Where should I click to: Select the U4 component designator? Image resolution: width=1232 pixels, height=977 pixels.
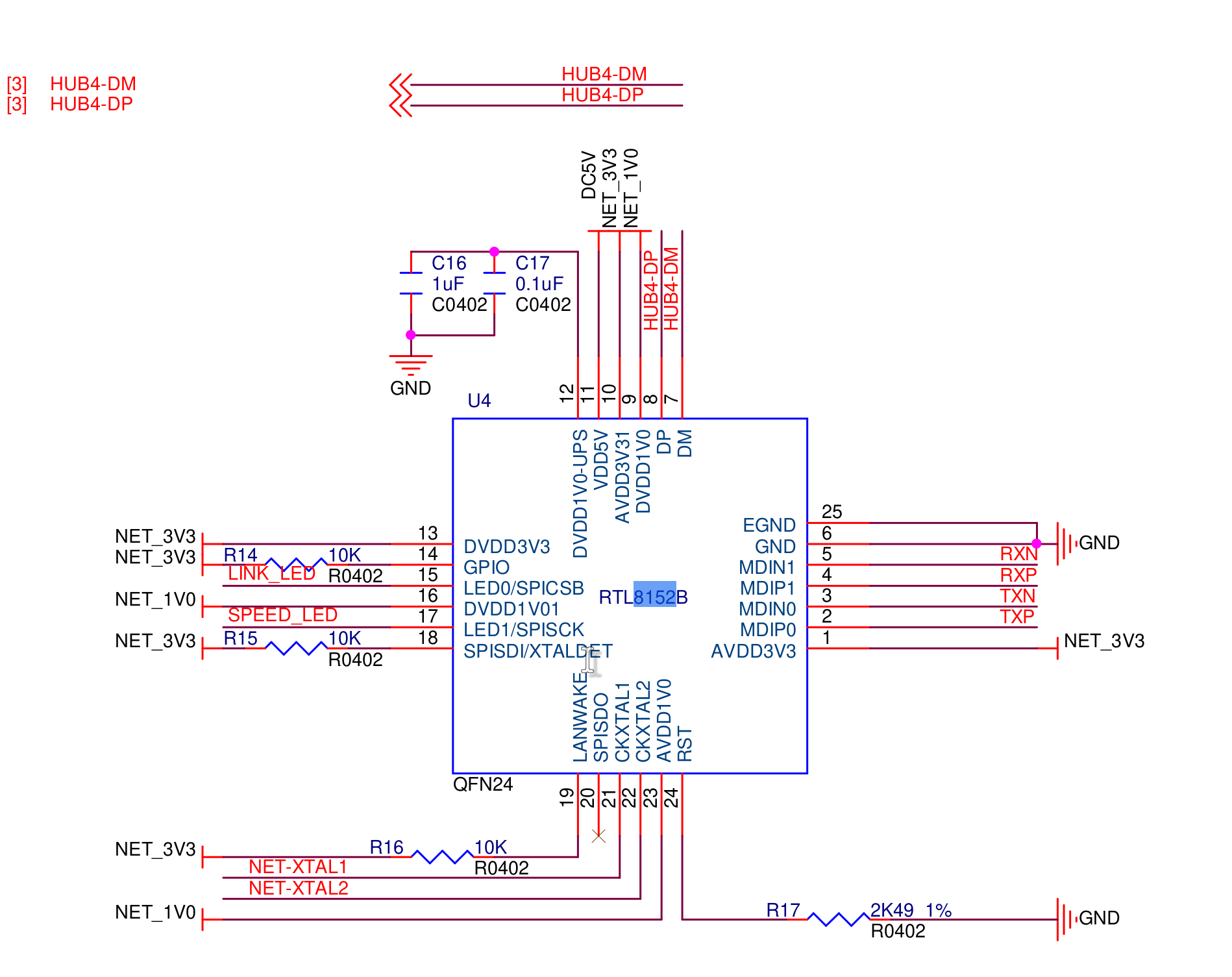[479, 401]
